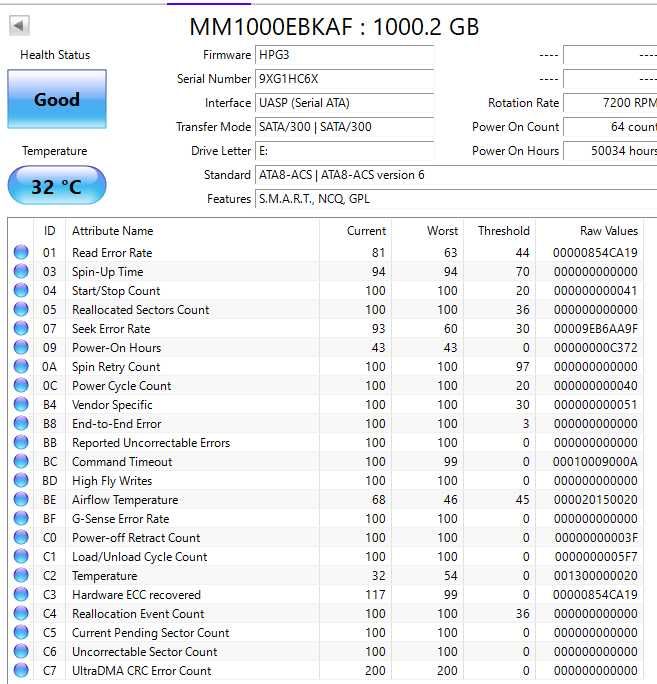Screen dimensions: 657x684
Task: Select status orb for G-Sense Error Rate
Action: pos(21,518)
